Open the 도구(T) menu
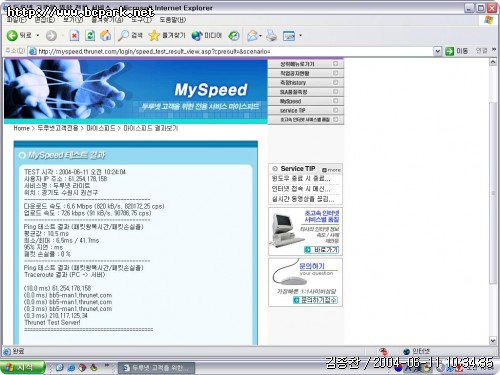The height and width of the screenshot is (375, 500). [141, 20]
